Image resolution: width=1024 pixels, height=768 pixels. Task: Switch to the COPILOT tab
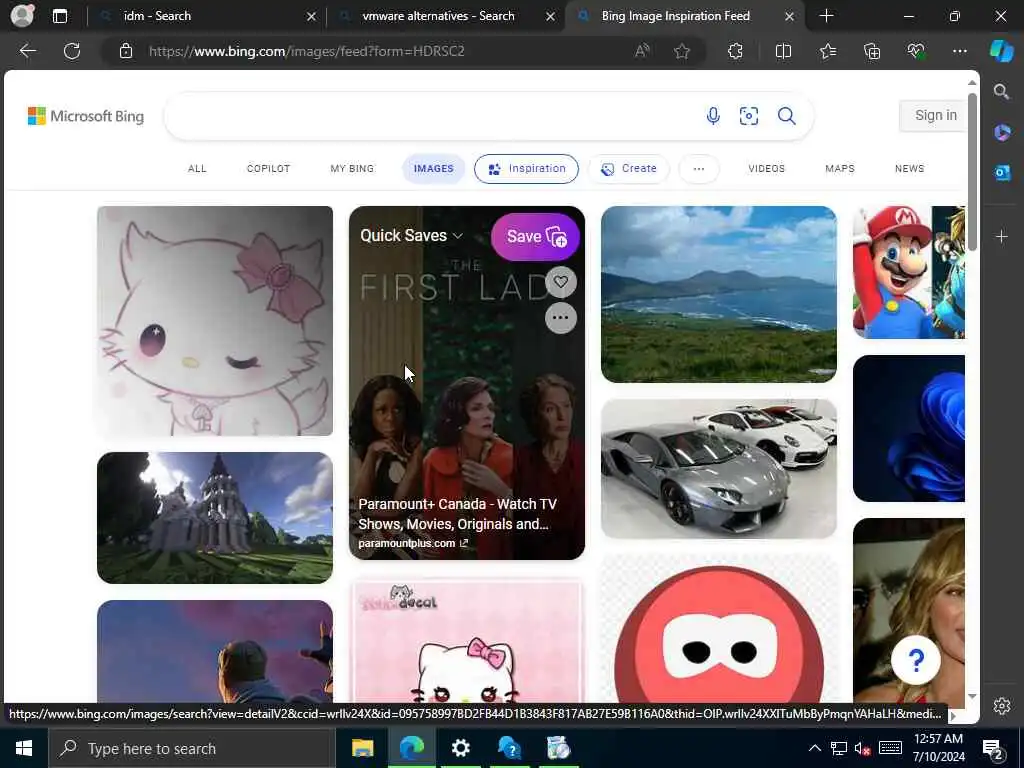[x=268, y=168]
